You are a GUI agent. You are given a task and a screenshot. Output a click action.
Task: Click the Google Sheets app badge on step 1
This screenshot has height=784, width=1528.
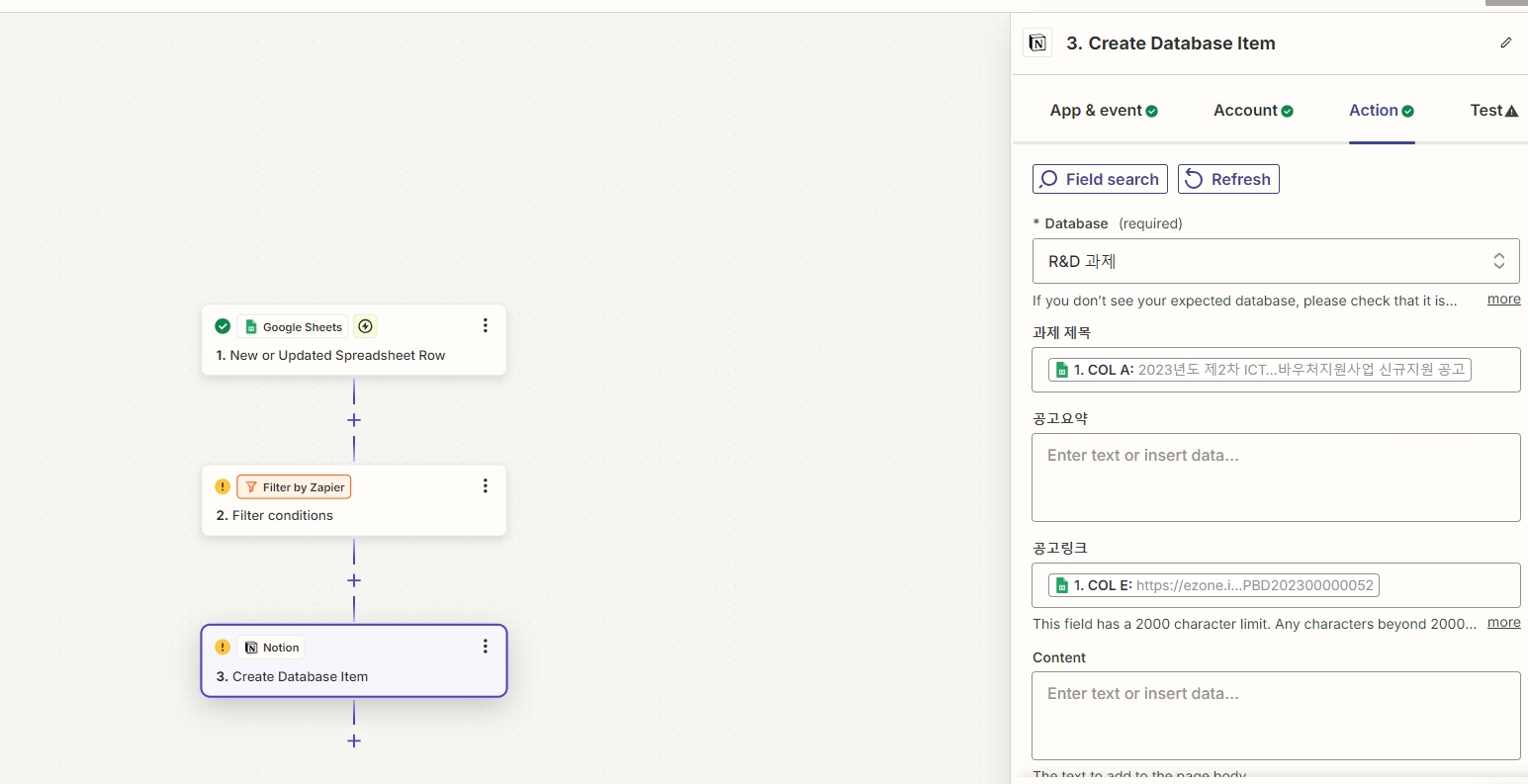tap(293, 326)
